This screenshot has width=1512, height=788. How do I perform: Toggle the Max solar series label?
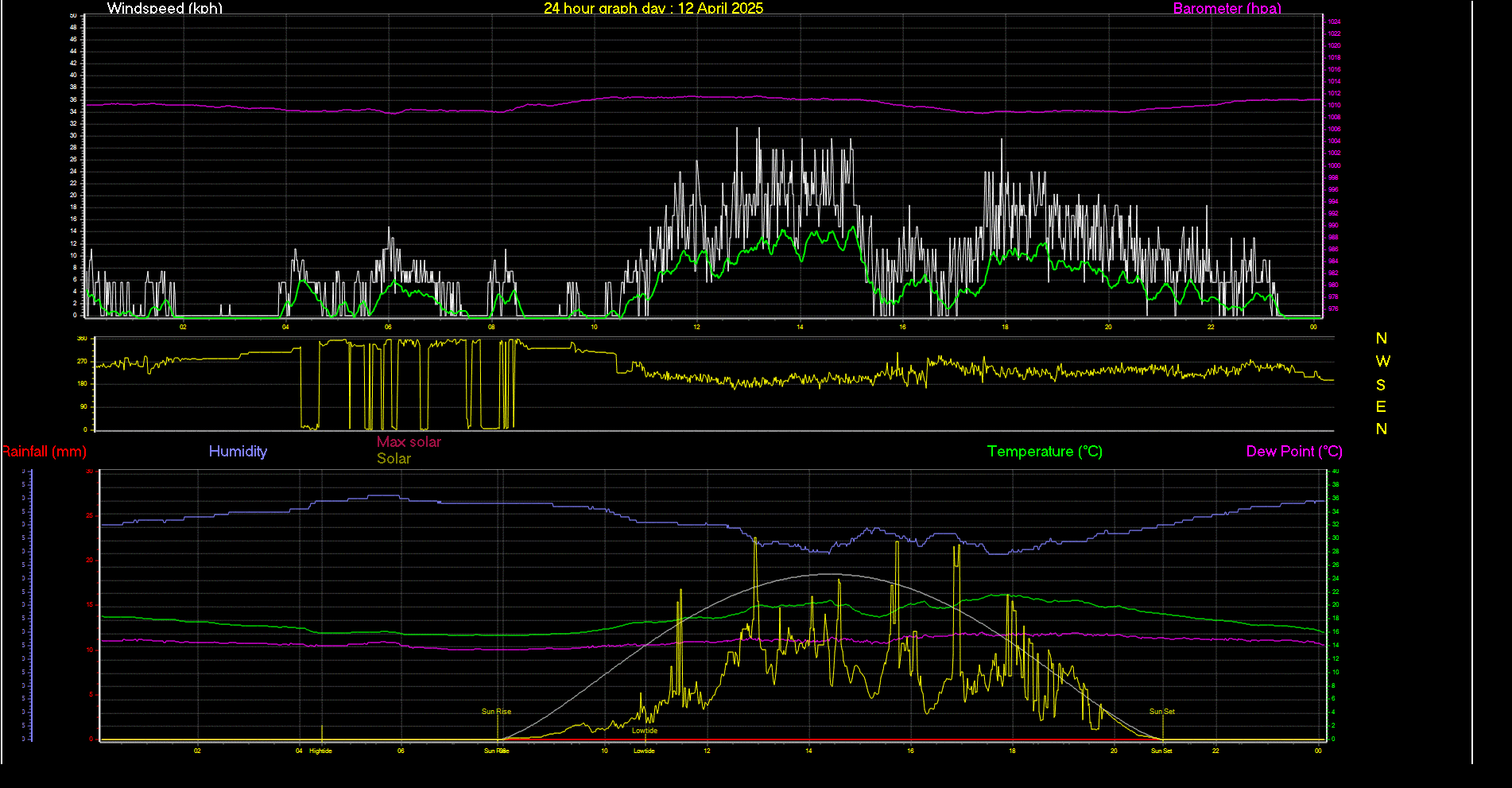[x=409, y=442]
